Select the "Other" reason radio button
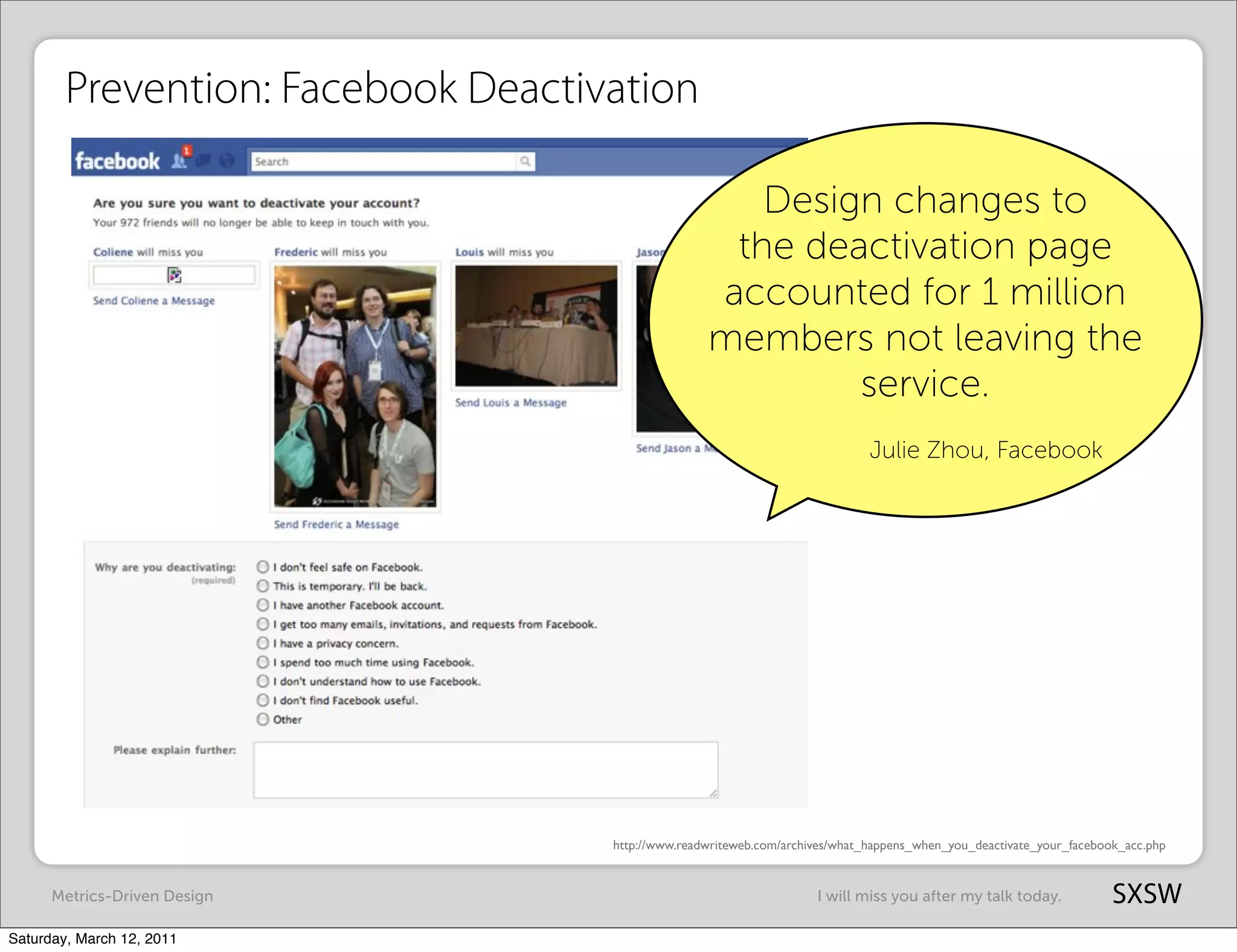 point(263,719)
